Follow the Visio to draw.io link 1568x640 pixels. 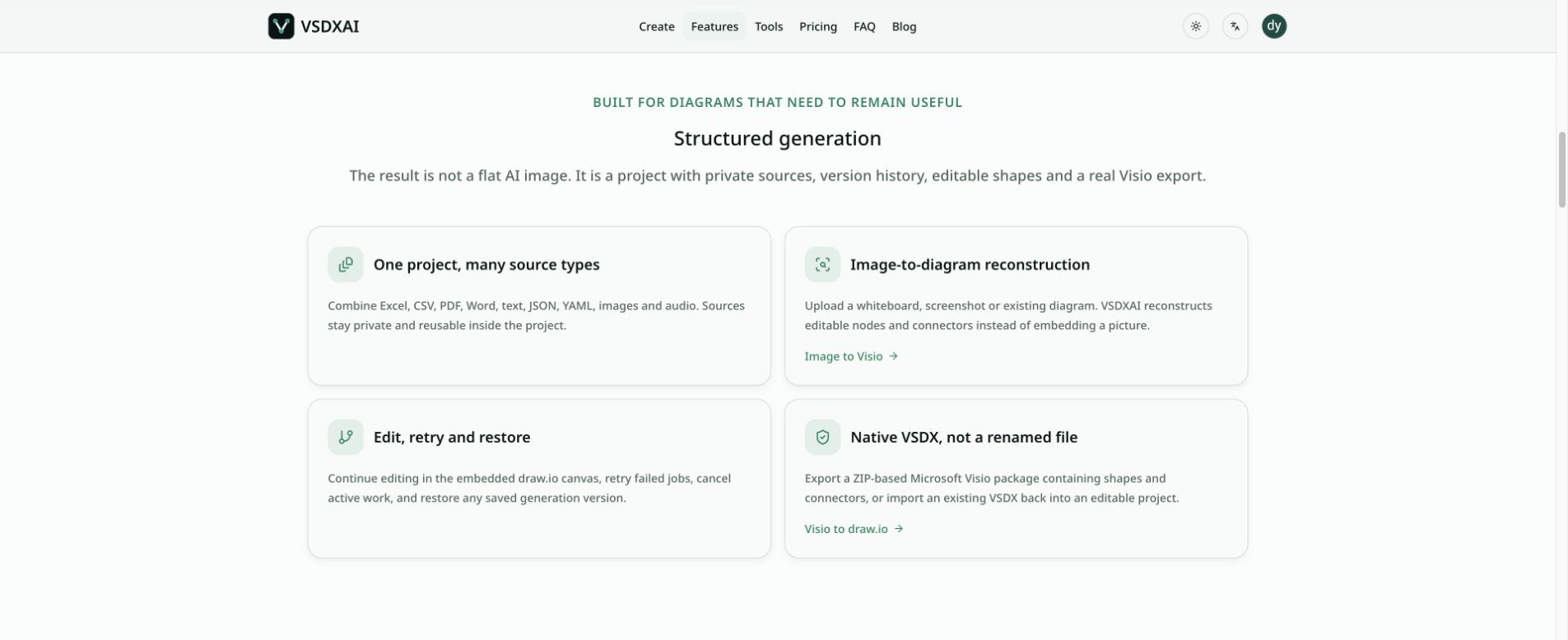point(854,529)
